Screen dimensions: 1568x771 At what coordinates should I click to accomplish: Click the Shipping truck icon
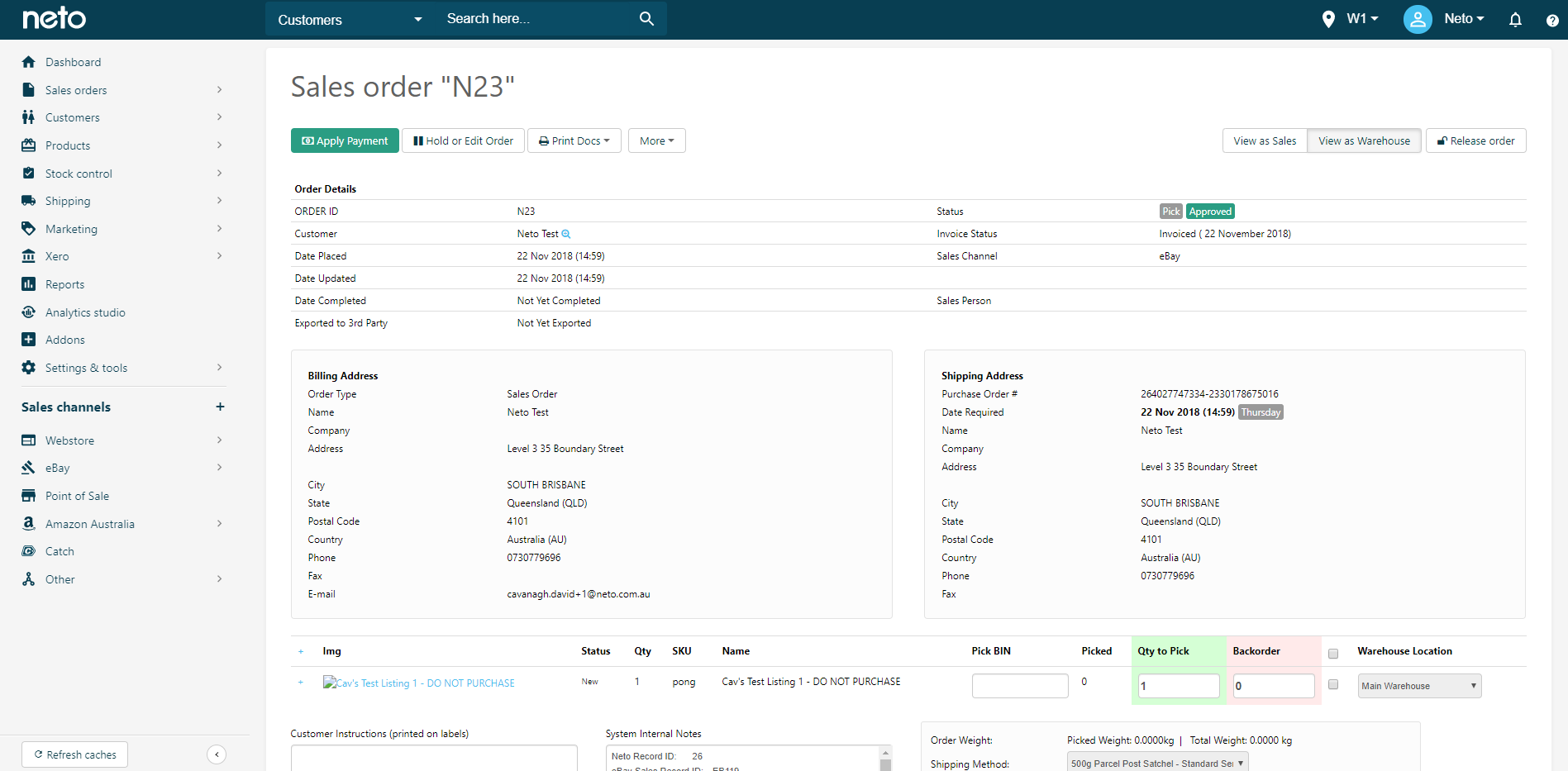coord(29,201)
